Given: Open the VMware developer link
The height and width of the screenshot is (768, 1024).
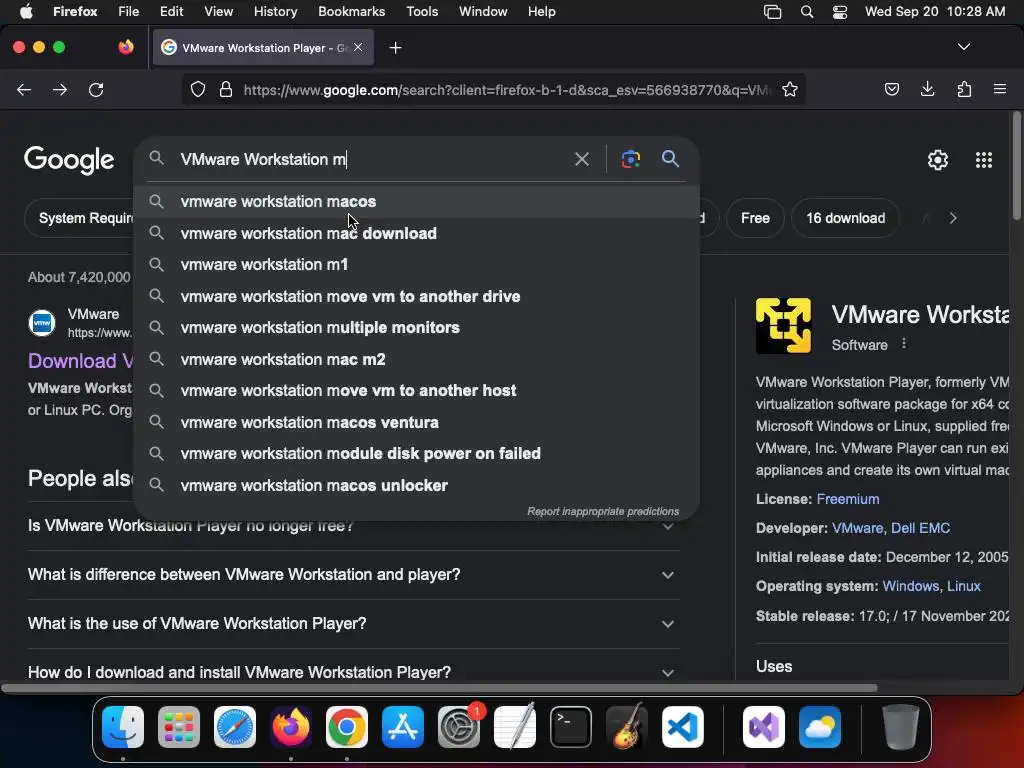Looking at the screenshot, I should [857, 528].
